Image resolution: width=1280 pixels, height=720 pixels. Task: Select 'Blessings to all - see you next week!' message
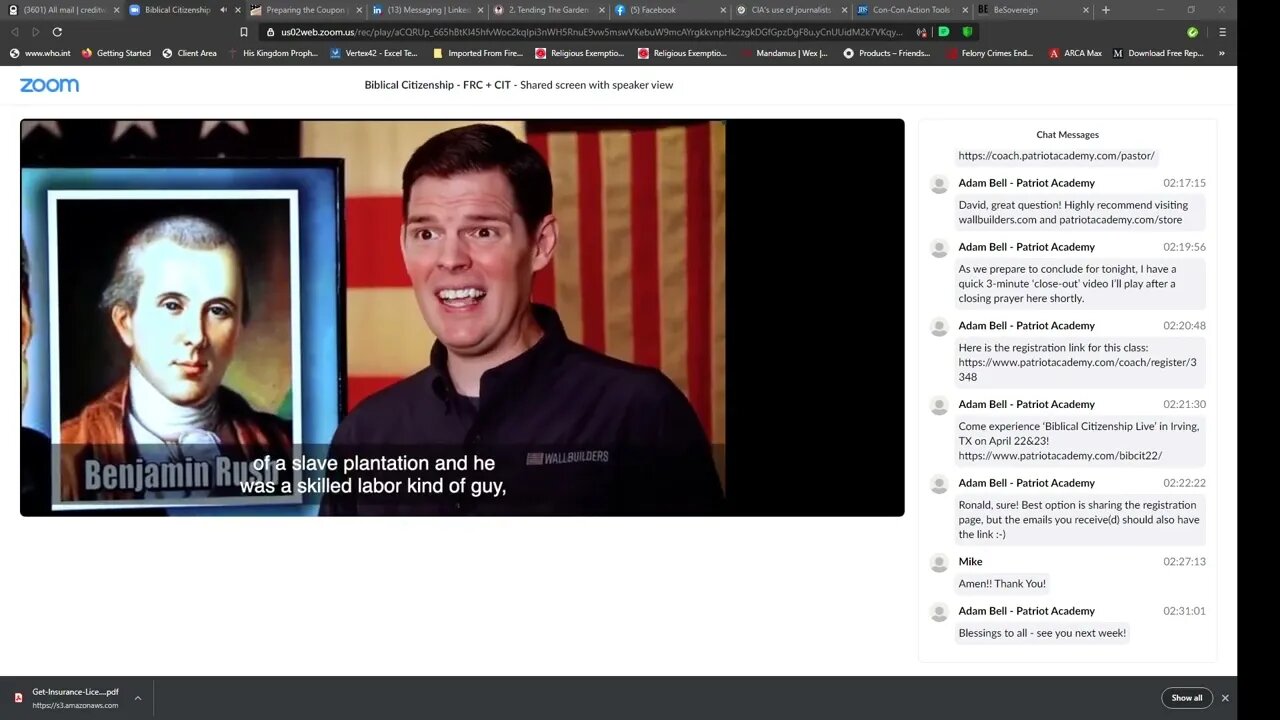pyautogui.click(x=1042, y=632)
